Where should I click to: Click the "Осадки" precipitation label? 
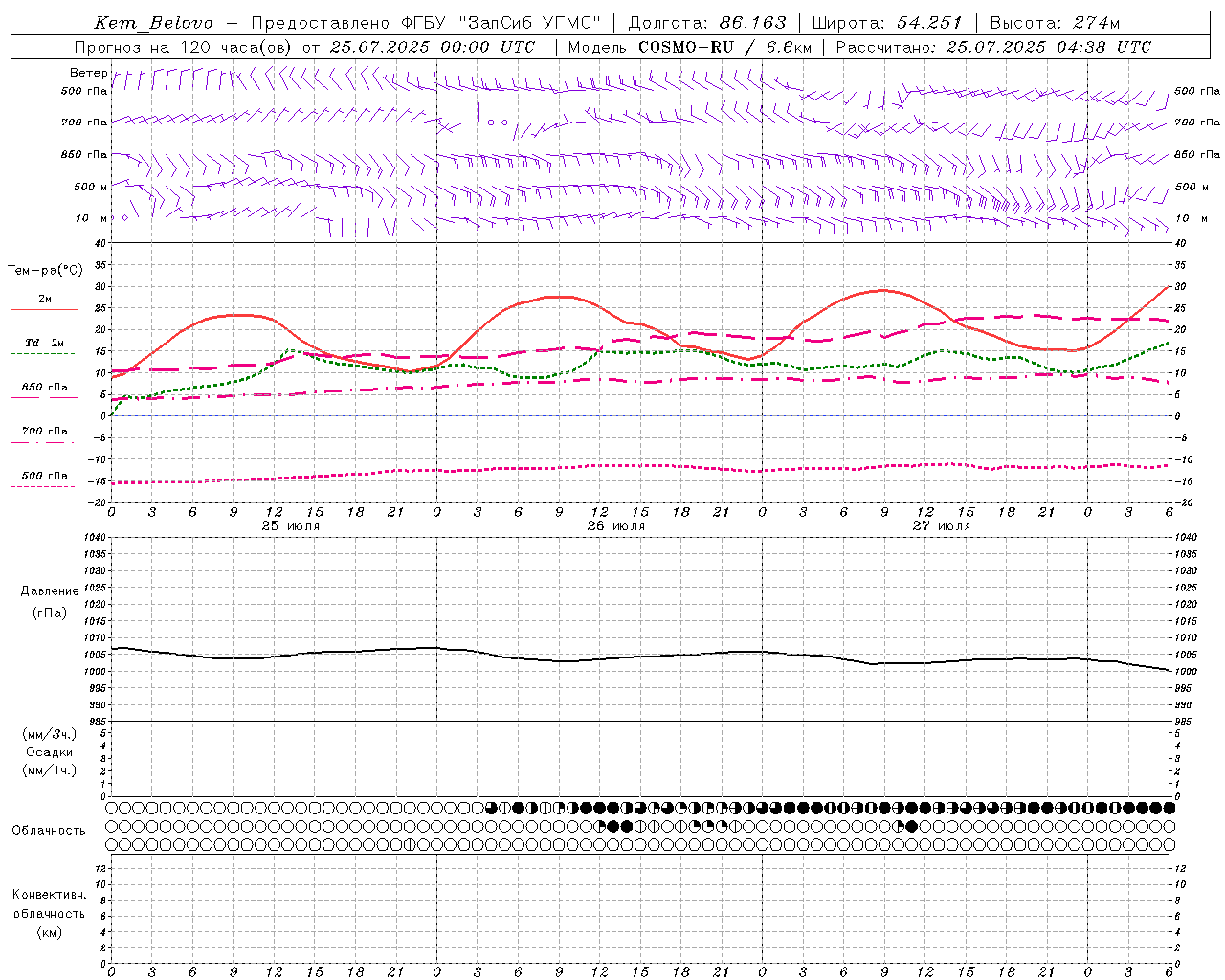[50, 752]
